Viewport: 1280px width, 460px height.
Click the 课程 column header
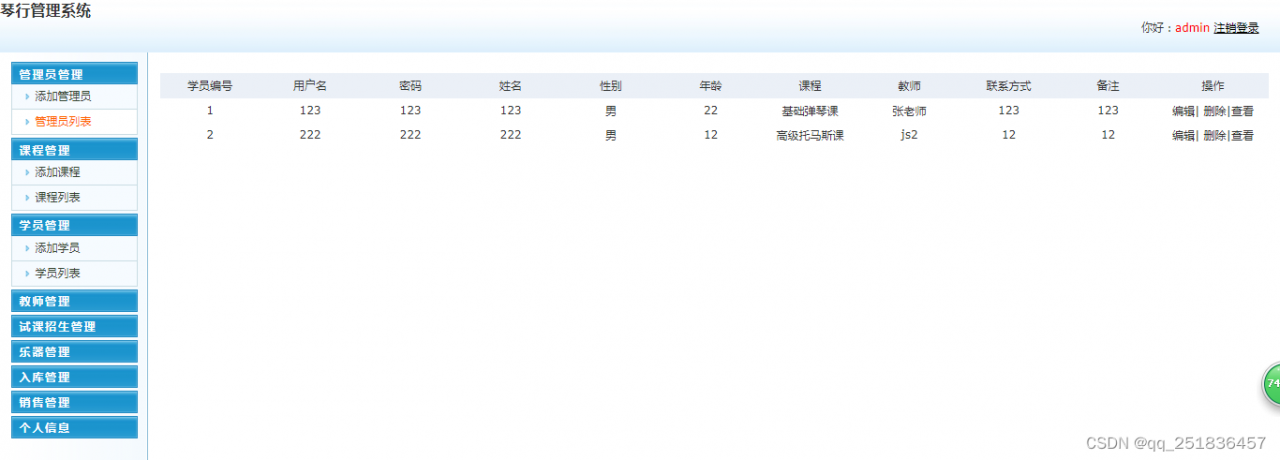[x=810, y=86]
